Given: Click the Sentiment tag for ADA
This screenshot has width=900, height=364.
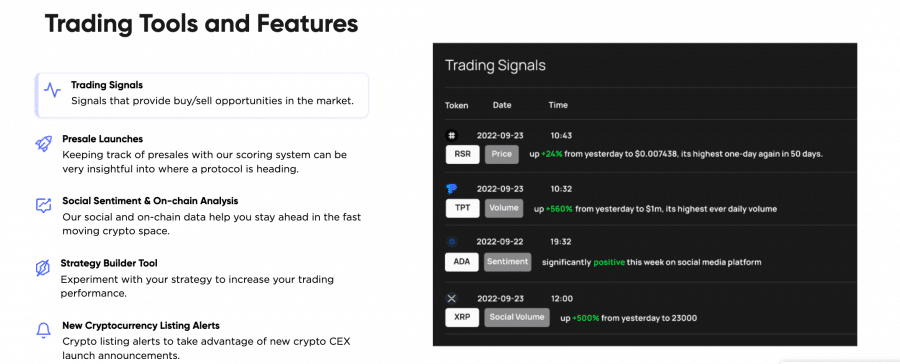Looking at the screenshot, I should point(507,262).
